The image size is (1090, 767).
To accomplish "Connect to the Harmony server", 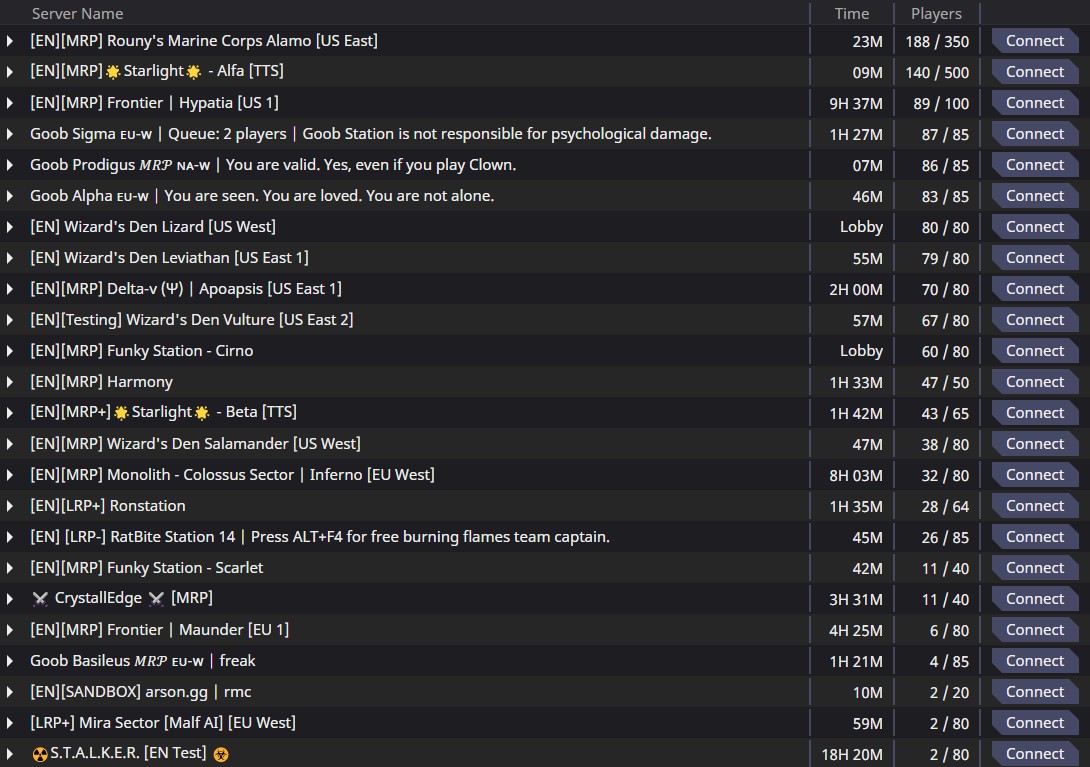I will click(1034, 382).
